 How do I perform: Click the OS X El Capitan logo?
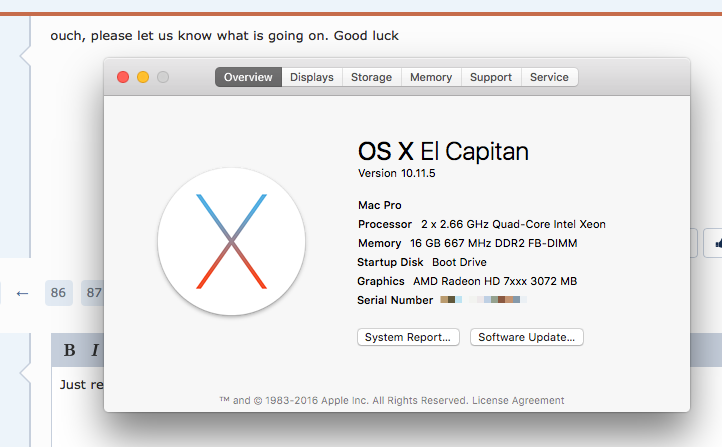(x=231, y=242)
